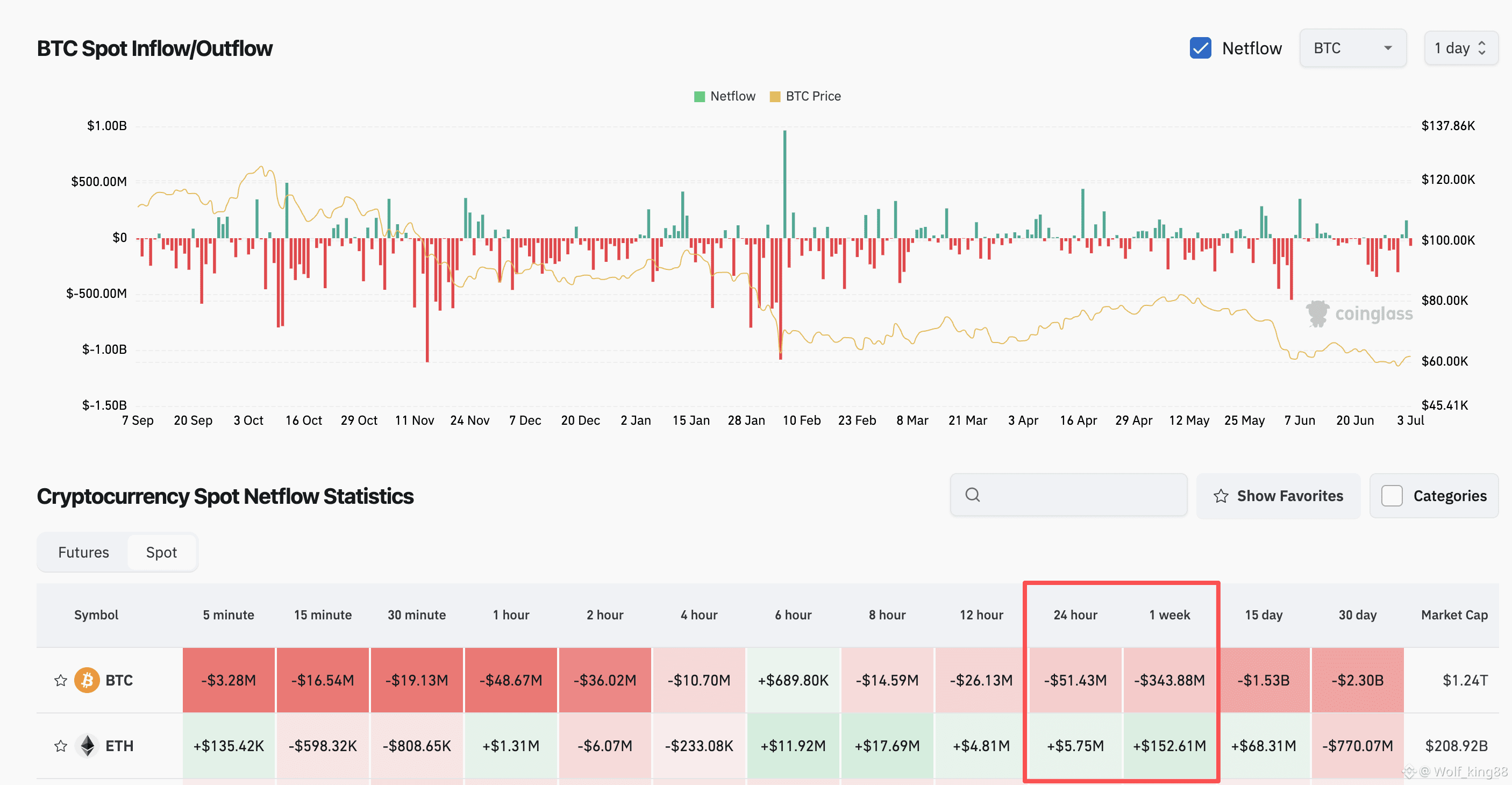Uncheck the Netflow checkbox
Screen dimensions: 1512x785
point(1200,48)
